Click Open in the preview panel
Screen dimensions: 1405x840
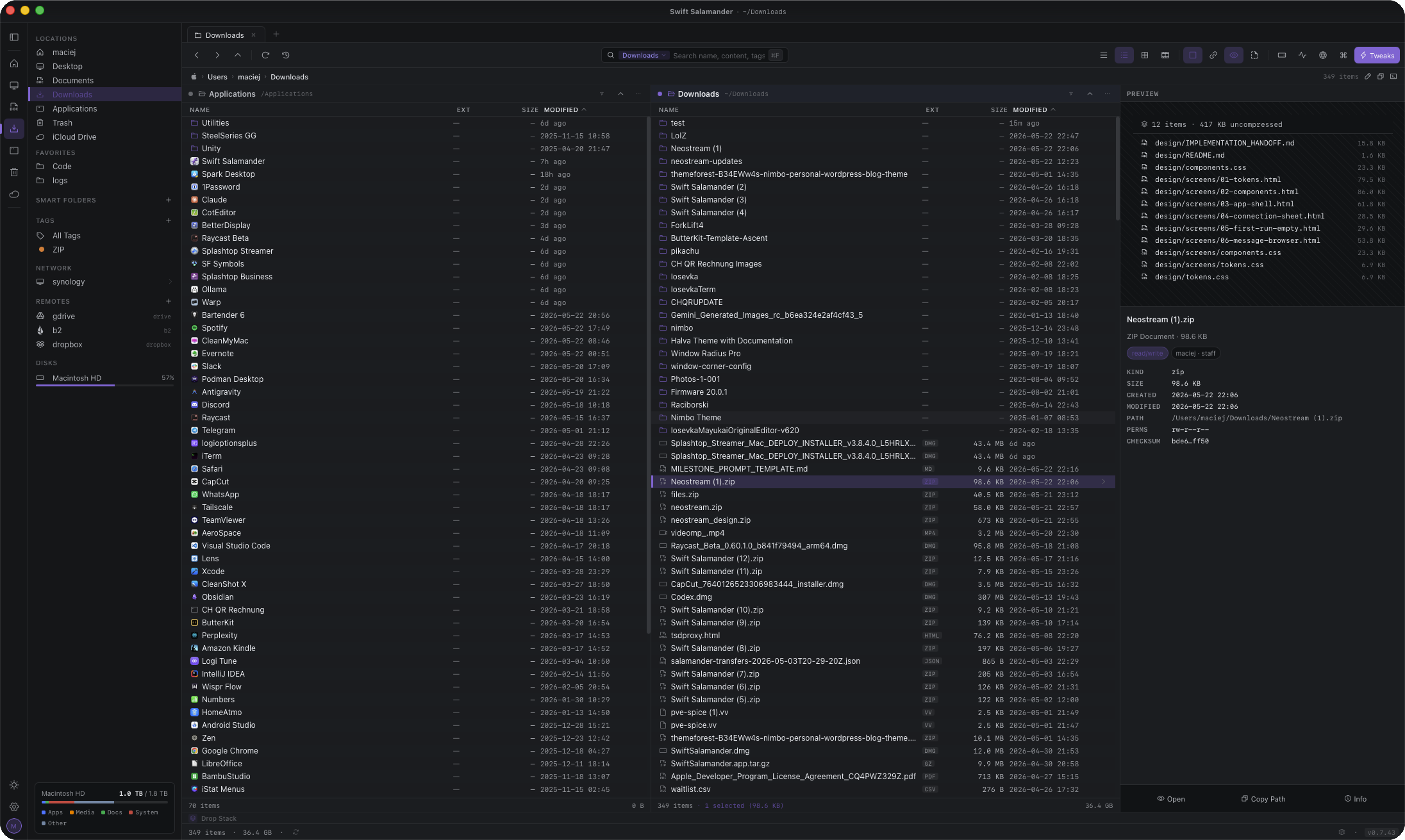(1170, 799)
